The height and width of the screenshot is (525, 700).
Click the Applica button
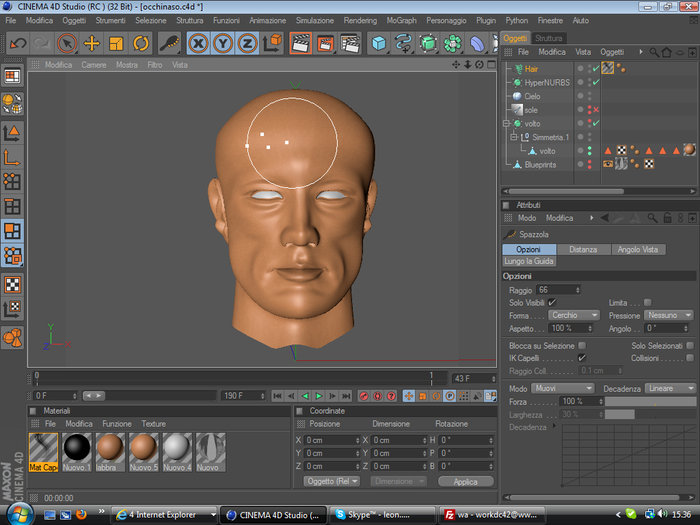466,482
